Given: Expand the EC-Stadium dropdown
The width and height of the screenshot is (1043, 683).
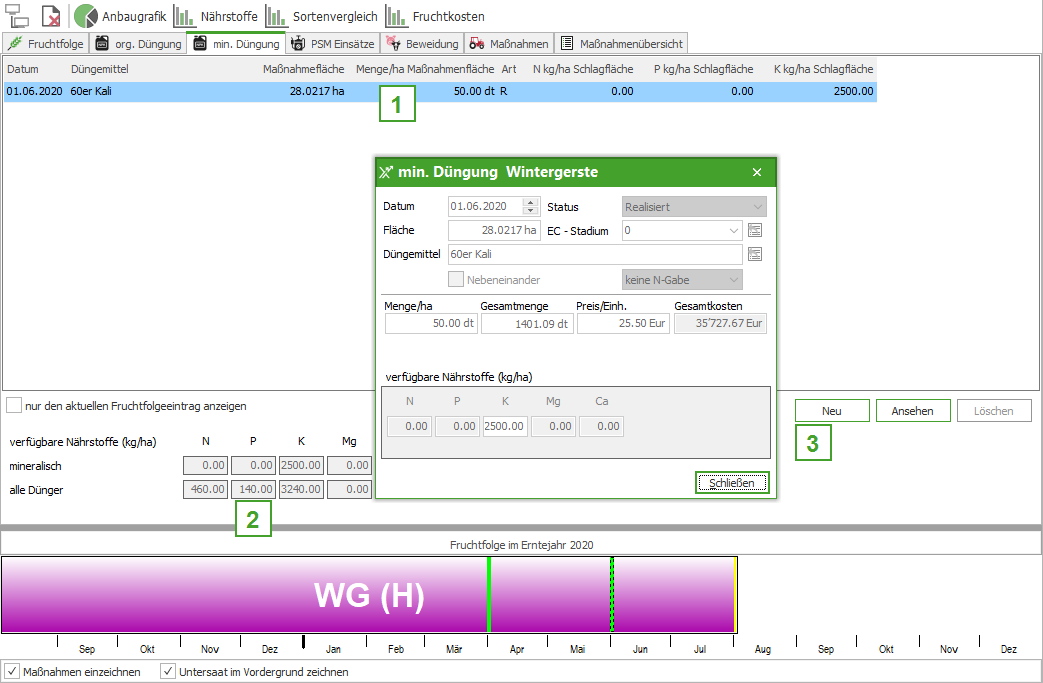Looking at the screenshot, I should pos(735,230).
